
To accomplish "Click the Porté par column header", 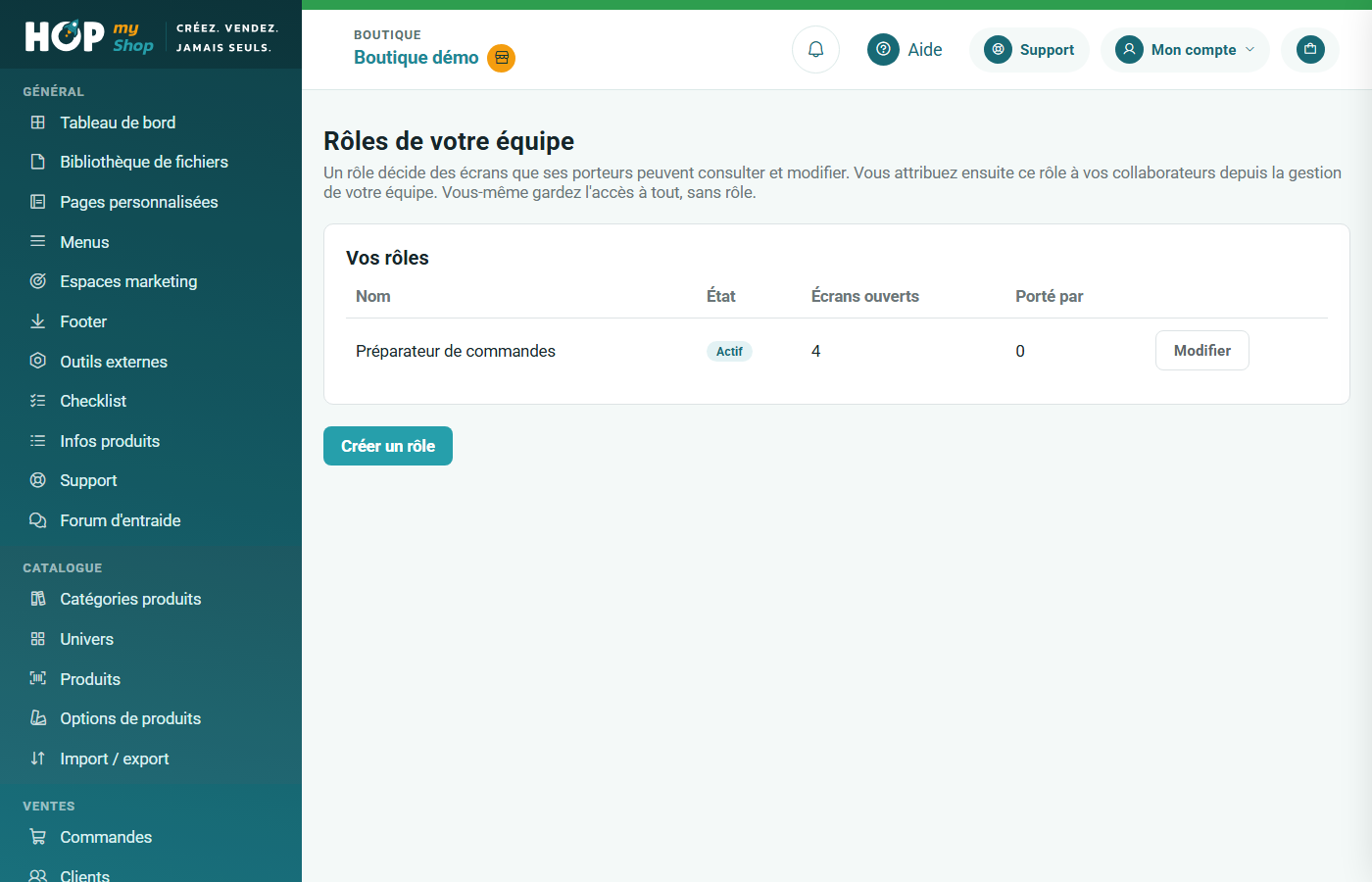I will point(1050,296).
